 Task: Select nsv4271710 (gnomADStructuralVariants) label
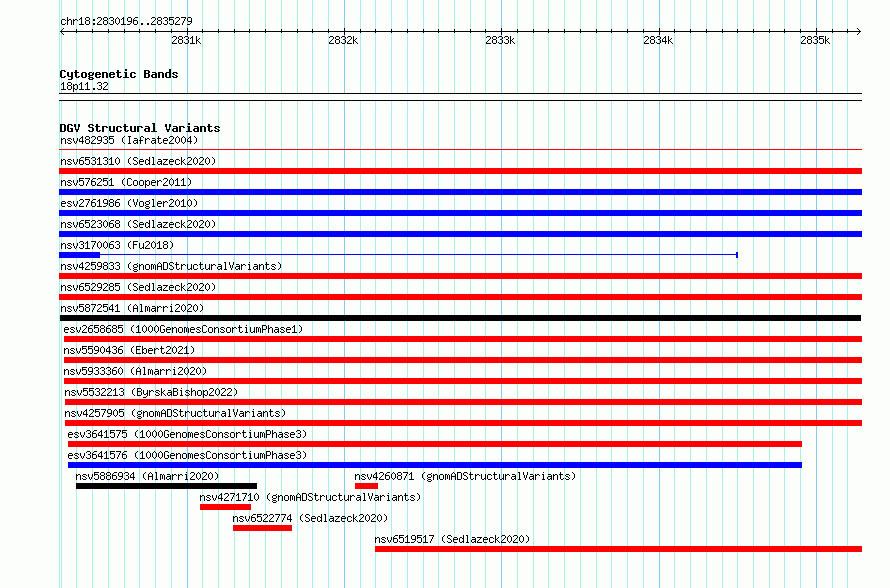(310, 497)
